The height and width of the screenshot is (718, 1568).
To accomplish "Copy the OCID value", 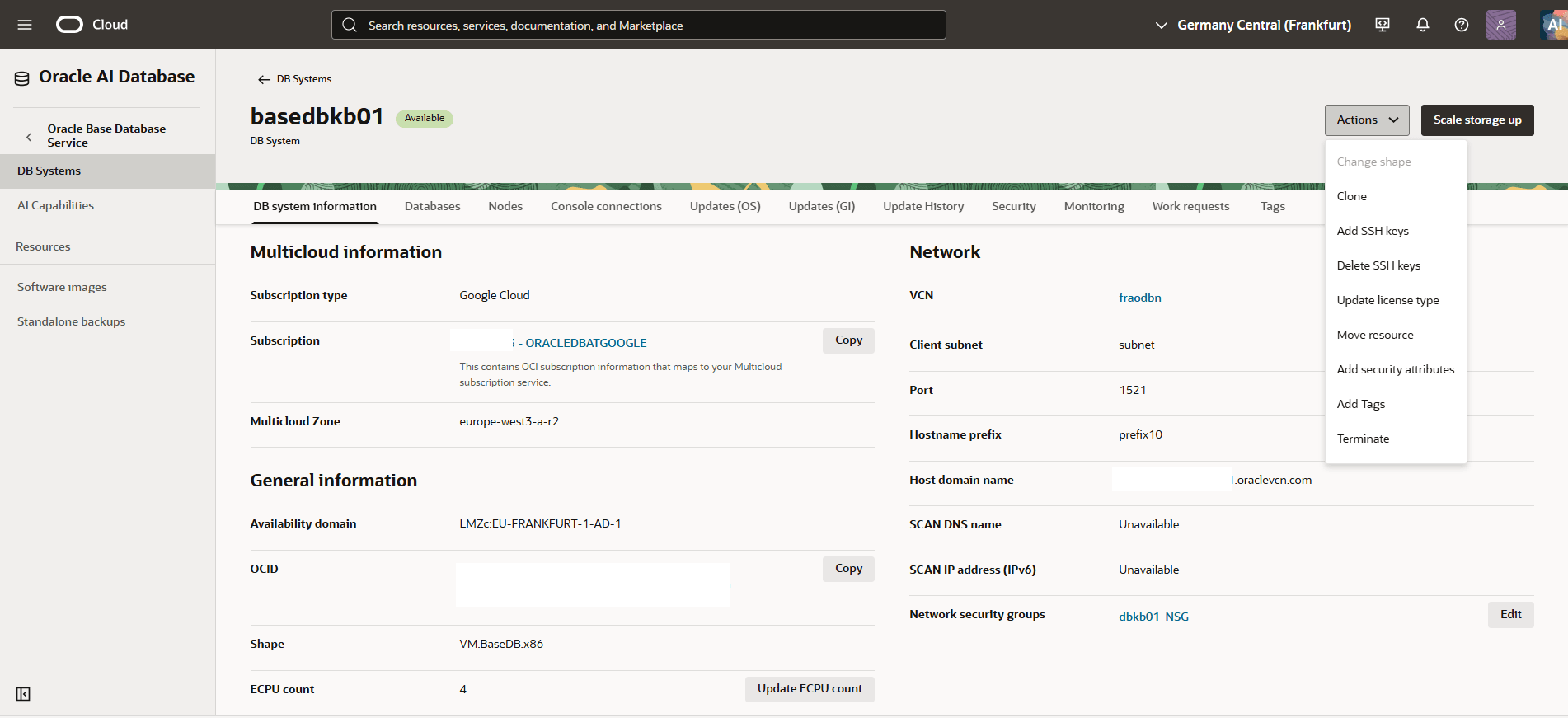I will pos(848,569).
